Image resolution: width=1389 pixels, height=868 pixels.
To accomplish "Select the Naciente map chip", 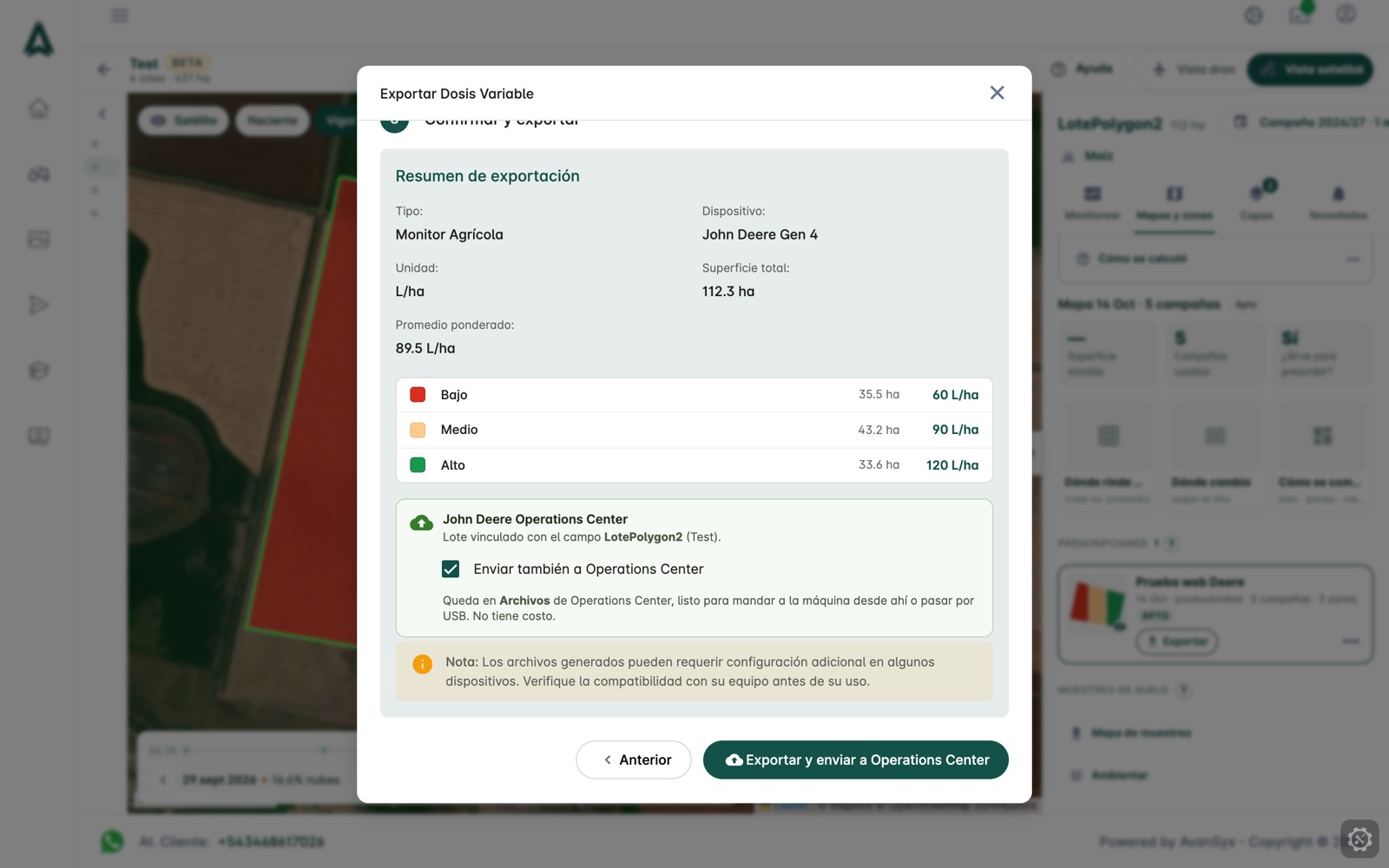I will pyautogui.click(x=273, y=121).
